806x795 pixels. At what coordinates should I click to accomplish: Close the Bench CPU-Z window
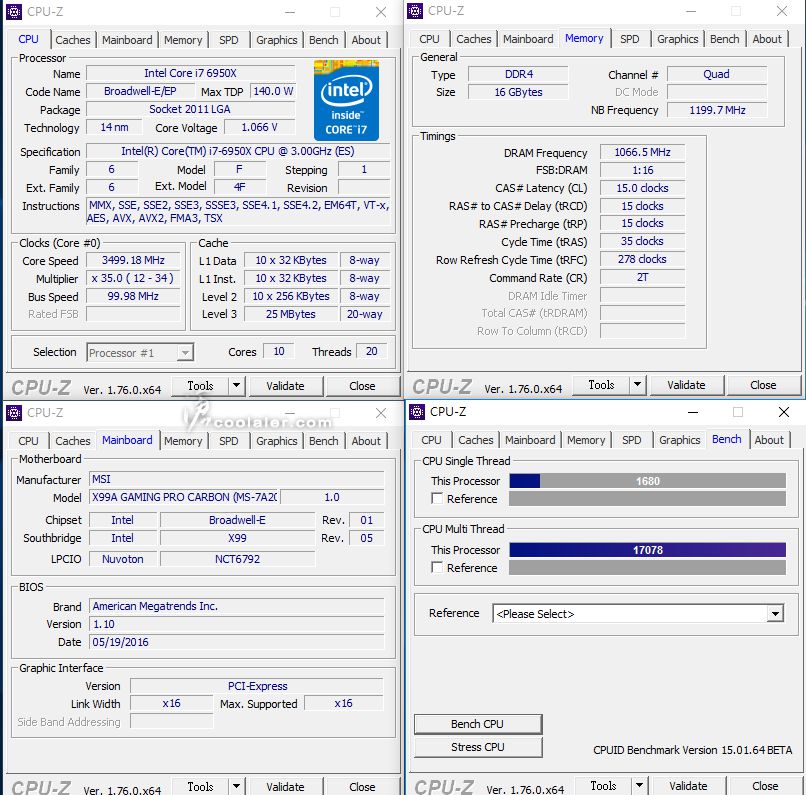[x=783, y=412]
